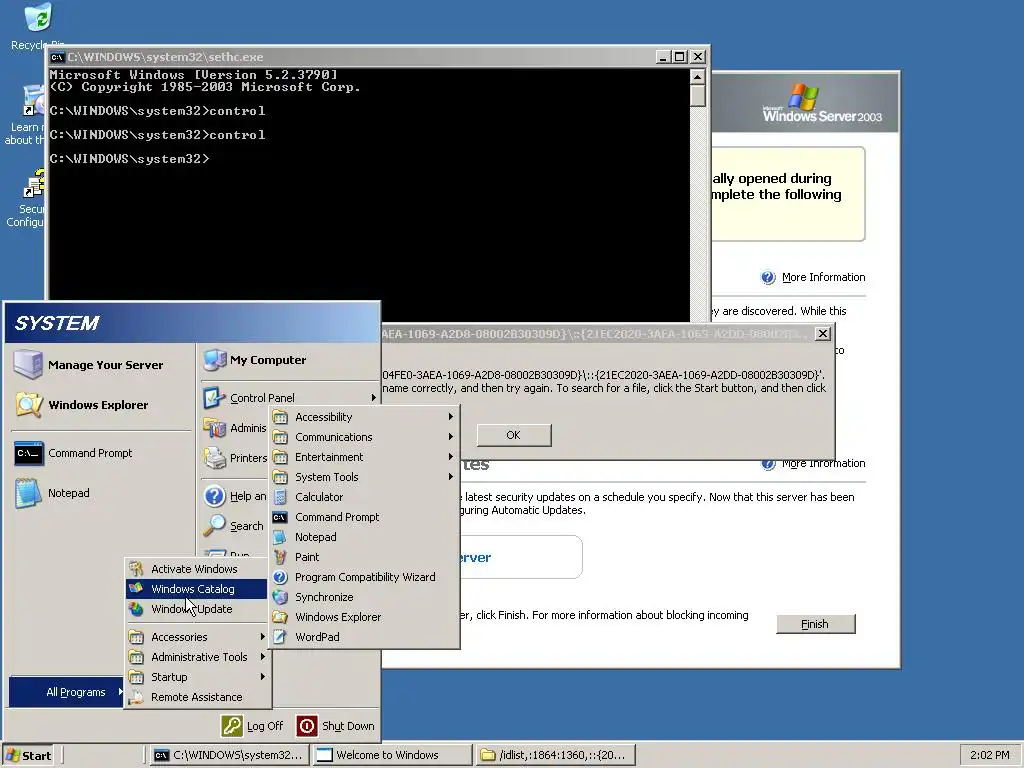Click the Shut Down red power icon
The image size is (1024, 768).
tap(307, 726)
